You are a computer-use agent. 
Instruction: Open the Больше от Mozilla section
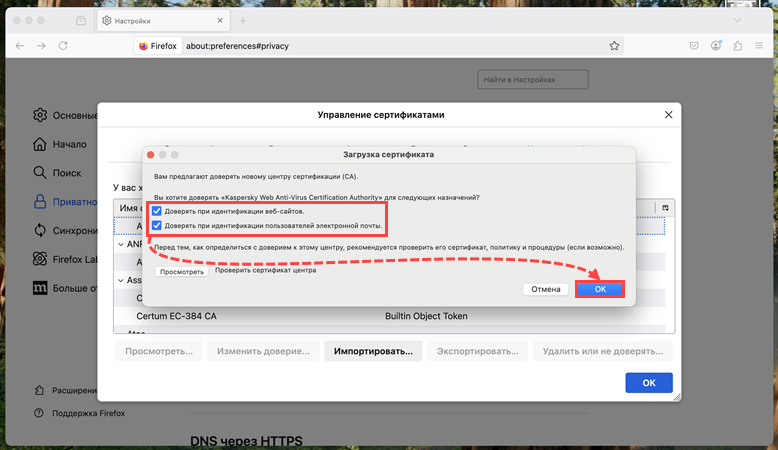(65, 288)
